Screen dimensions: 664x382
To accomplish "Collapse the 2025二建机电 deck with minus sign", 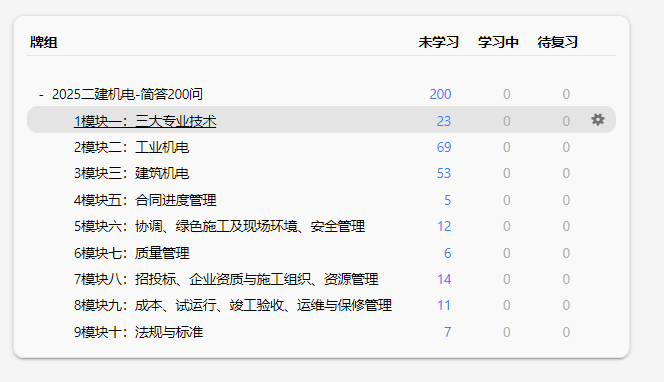I will tap(41, 94).
